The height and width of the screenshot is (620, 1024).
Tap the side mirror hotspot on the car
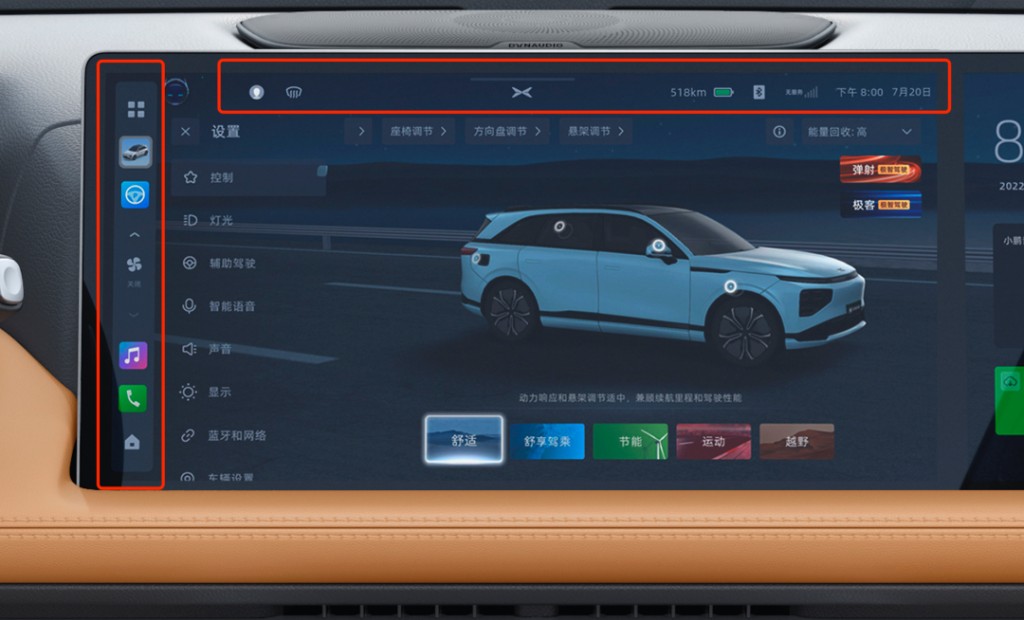(x=659, y=246)
